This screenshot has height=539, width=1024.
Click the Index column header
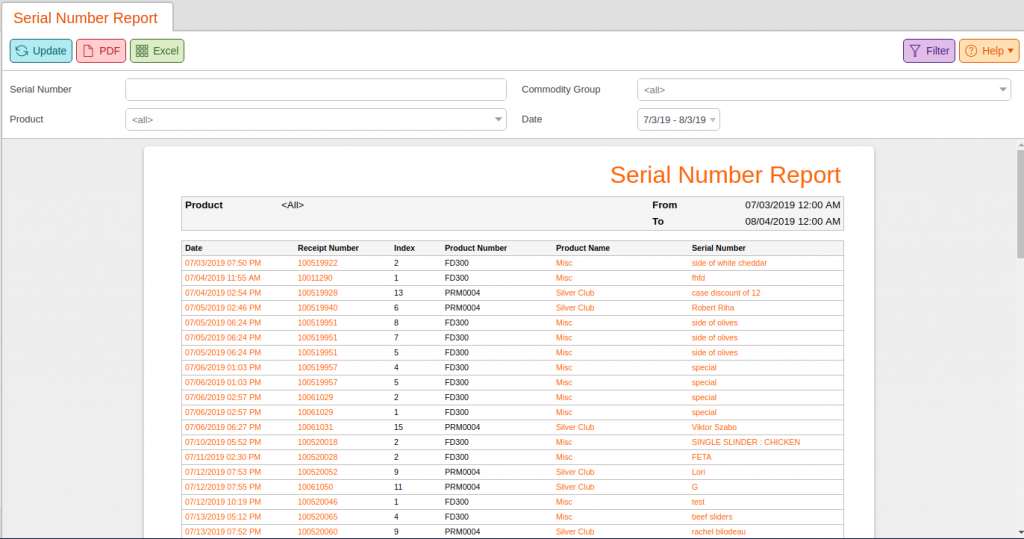point(404,248)
